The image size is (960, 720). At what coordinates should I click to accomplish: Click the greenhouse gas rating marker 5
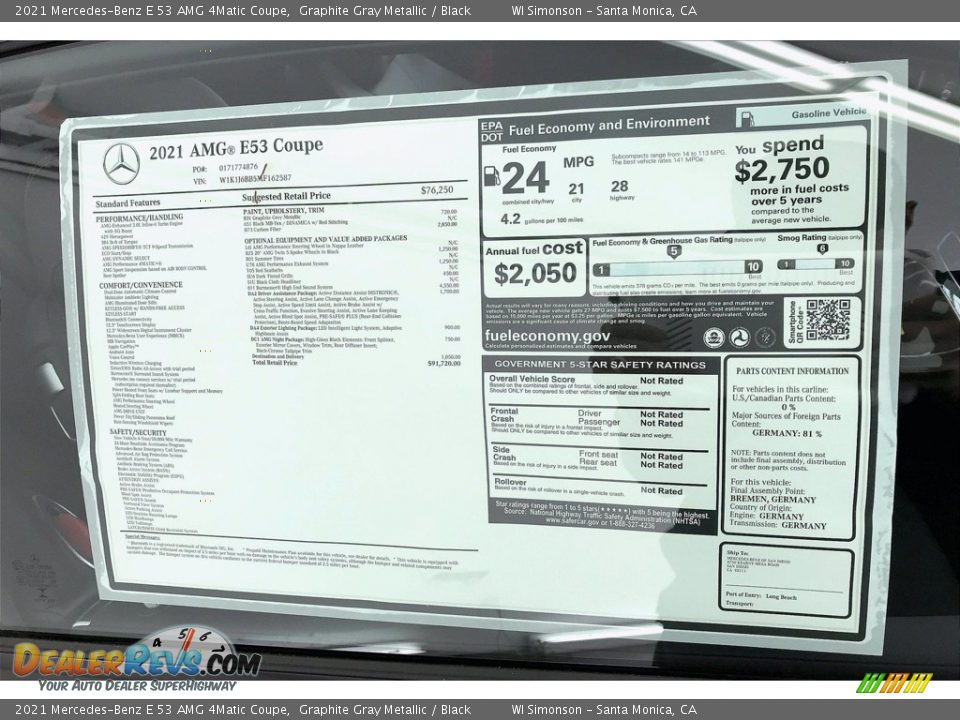click(674, 251)
